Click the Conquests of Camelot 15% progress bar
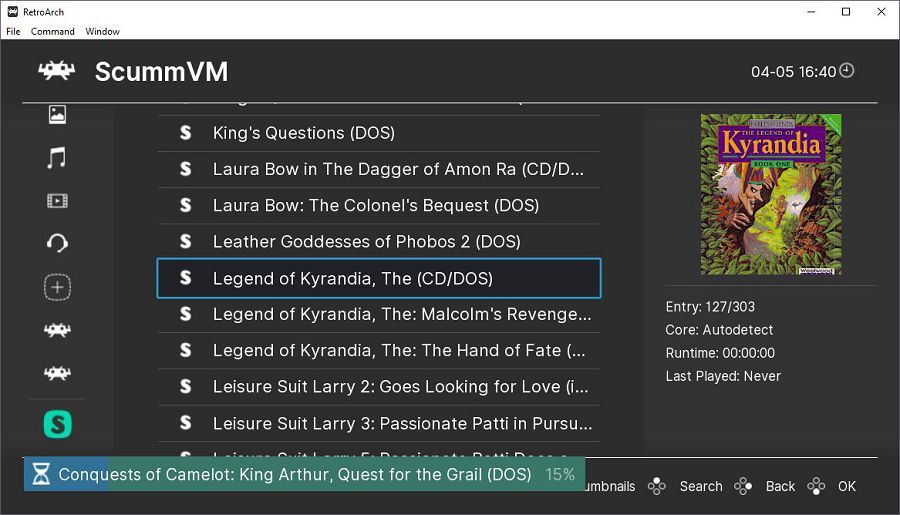The image size is (900, 515). (304, 474)
